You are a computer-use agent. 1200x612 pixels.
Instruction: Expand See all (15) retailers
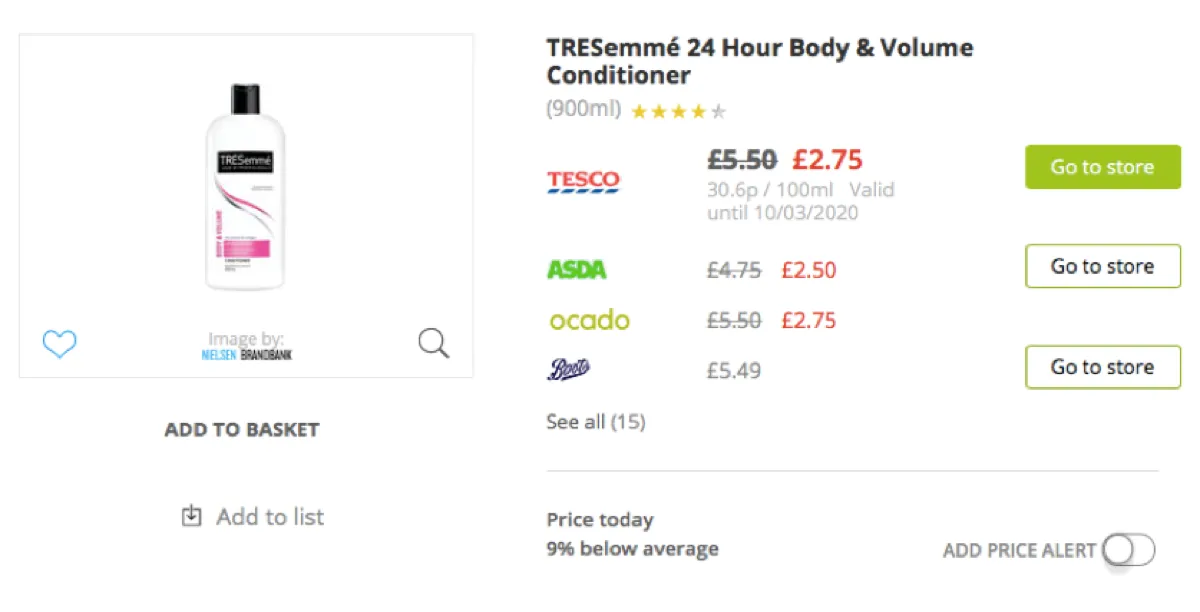coord(596,422)
